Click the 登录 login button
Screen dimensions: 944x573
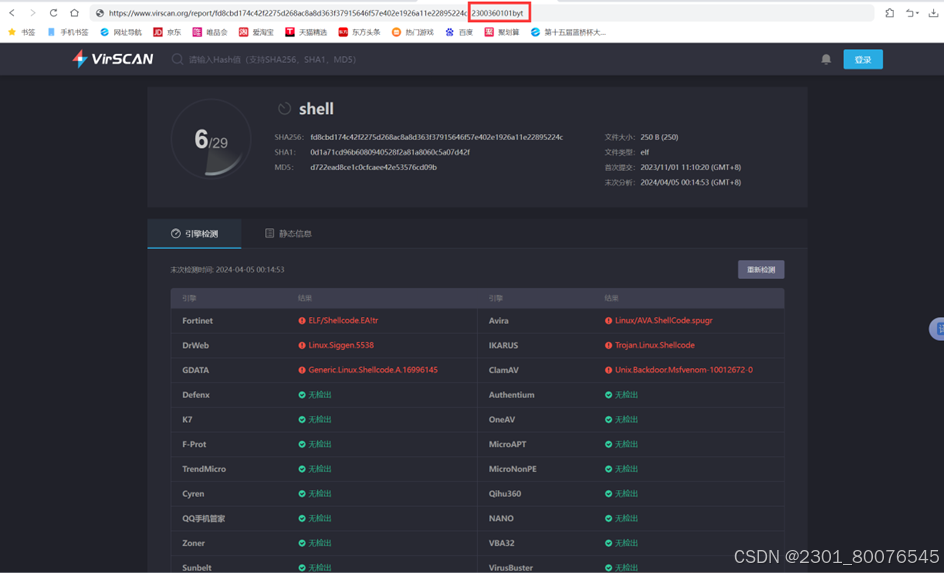(x=863, y=59)
